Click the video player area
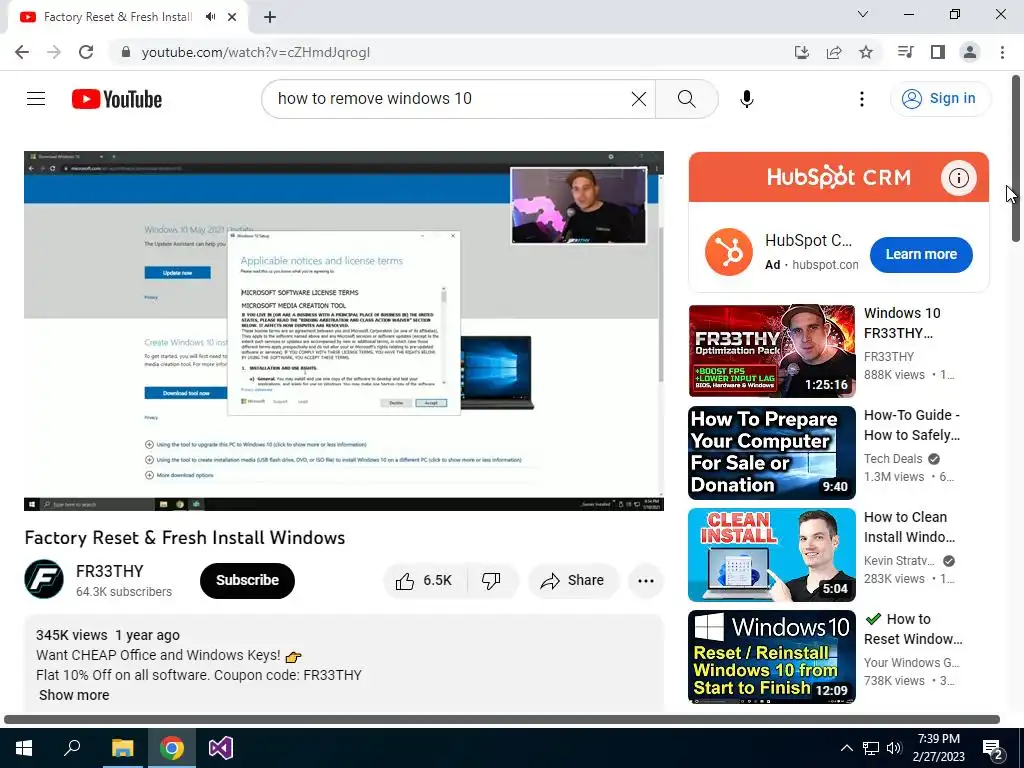Screen dimensions: 1024x768 coord(344,331)
